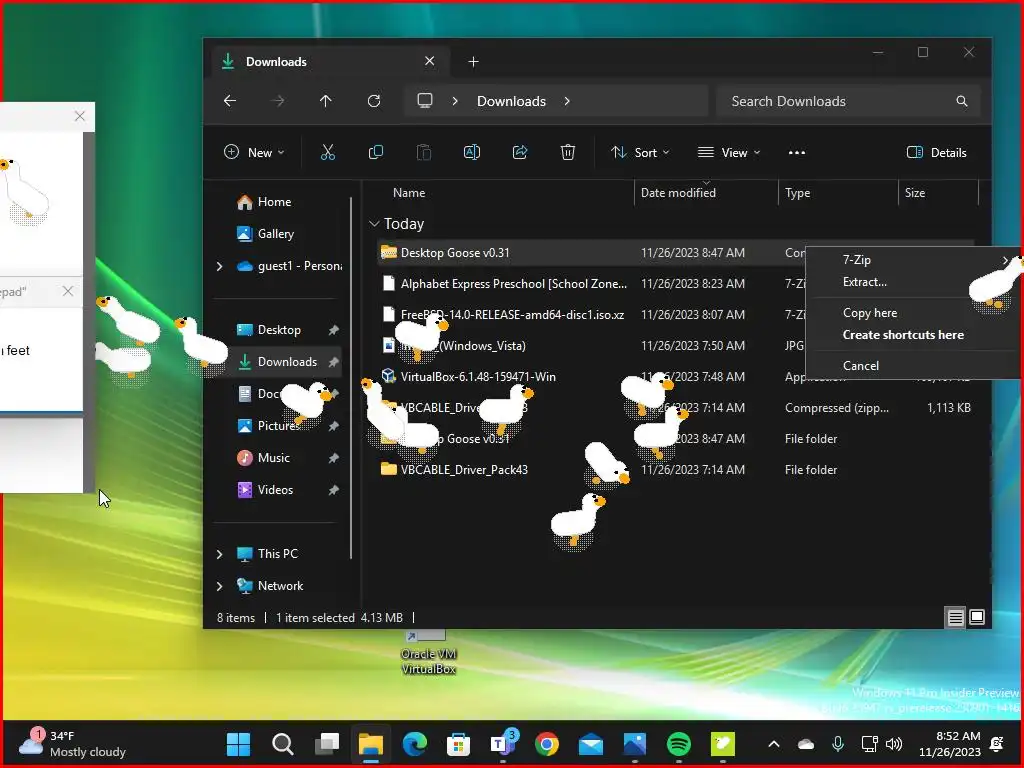Image resolution: width=1024 pixels, height=768 pixels.
Task: Click the PC monitor icon in the address bar
Action: pyautogui.click(x=425, y=101)
